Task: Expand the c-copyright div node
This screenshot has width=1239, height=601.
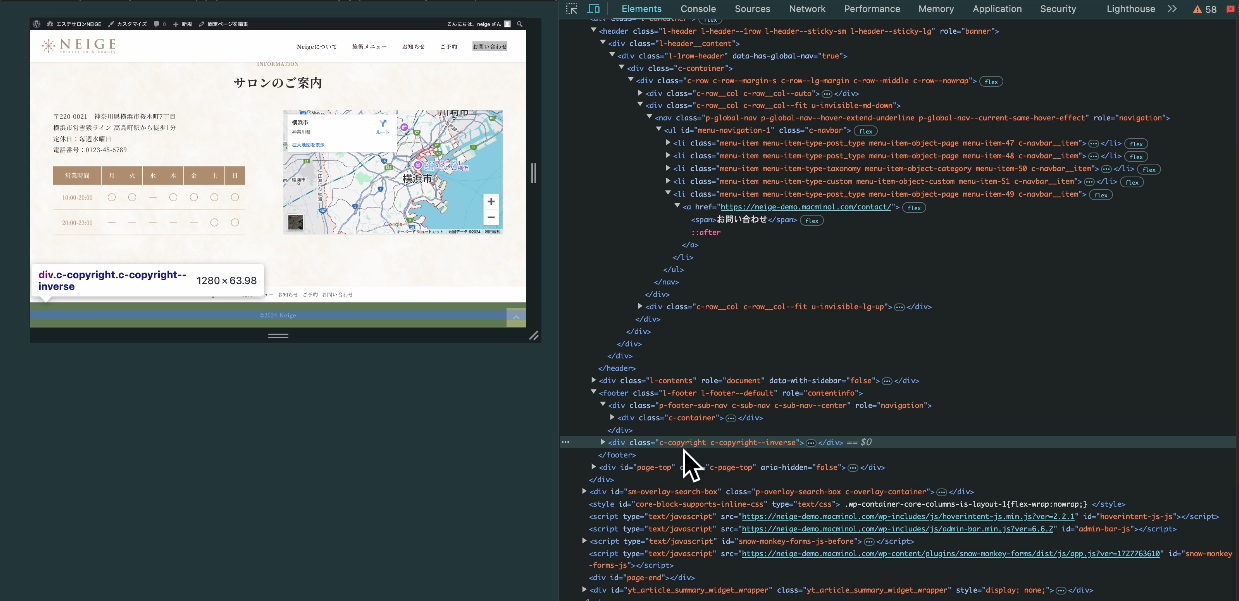Action: point(603,442)
